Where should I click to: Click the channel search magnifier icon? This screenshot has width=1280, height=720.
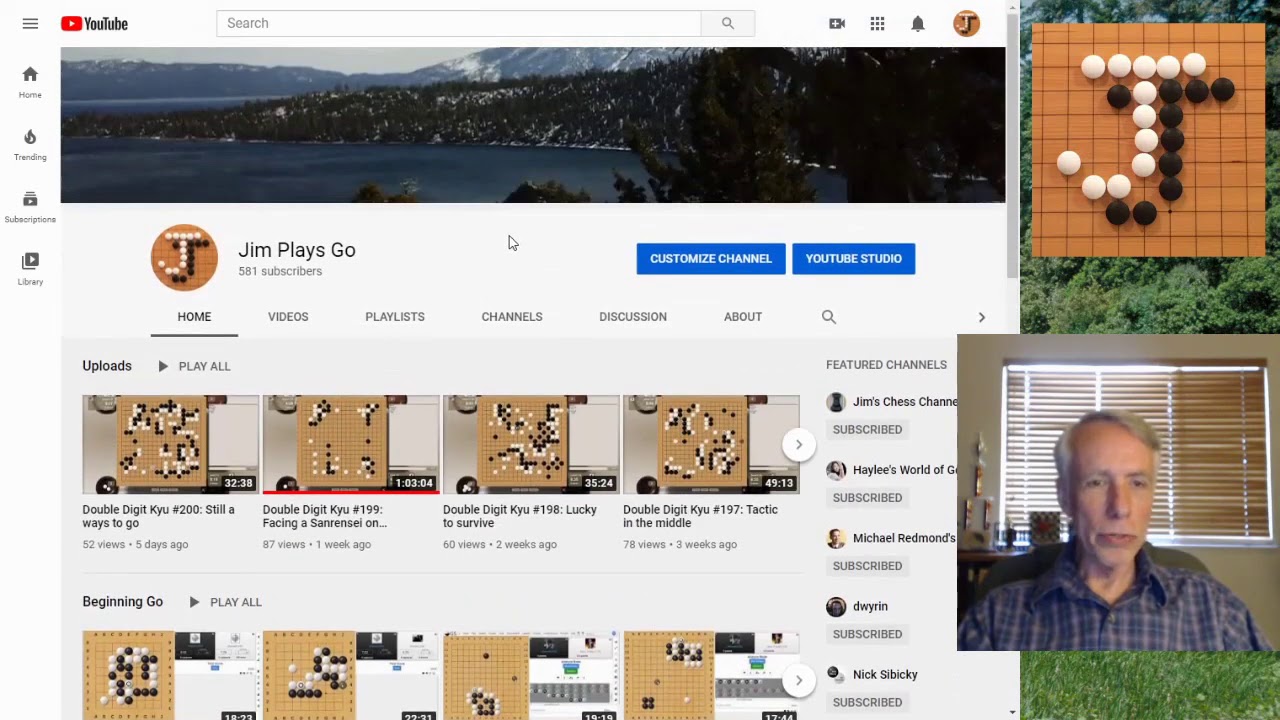coord(829,316)
